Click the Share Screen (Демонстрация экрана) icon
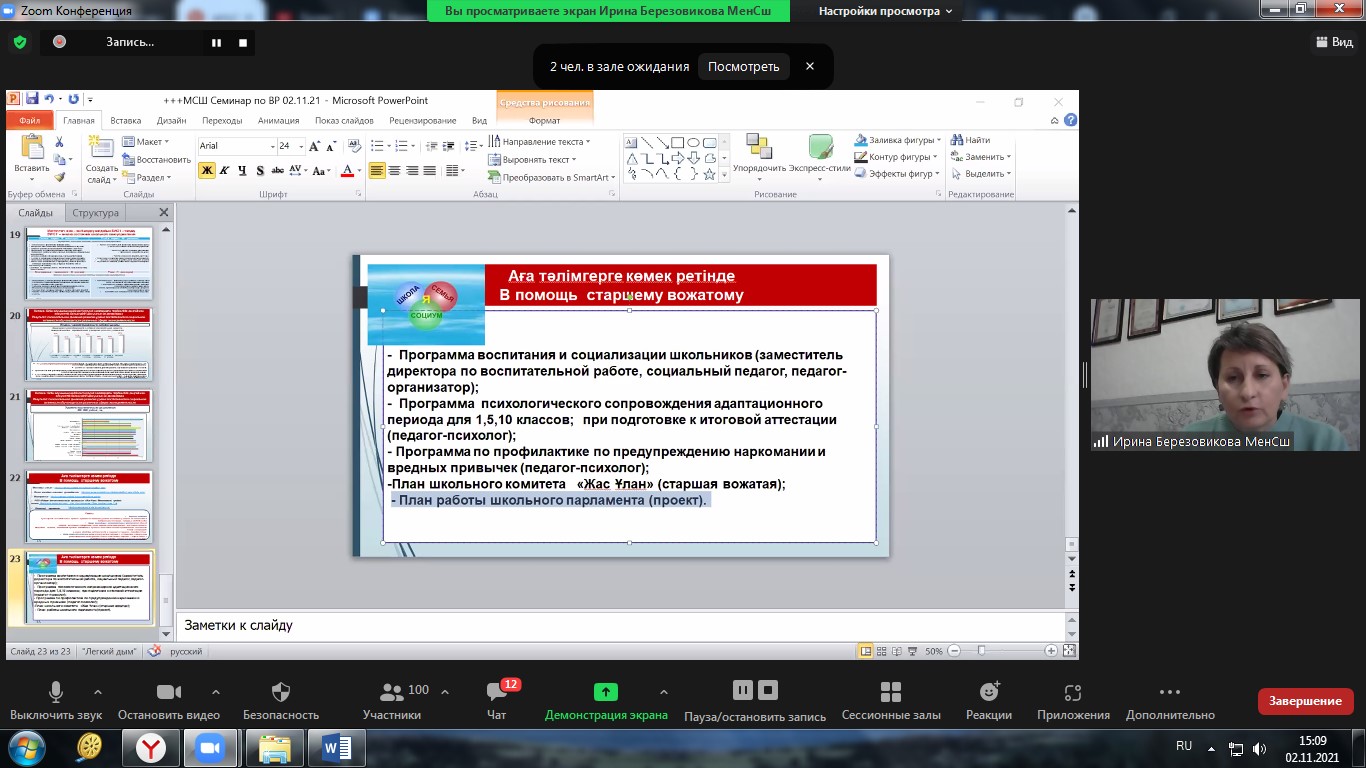This screenshot has height=768, width=1366. click(x=605, y=694)
